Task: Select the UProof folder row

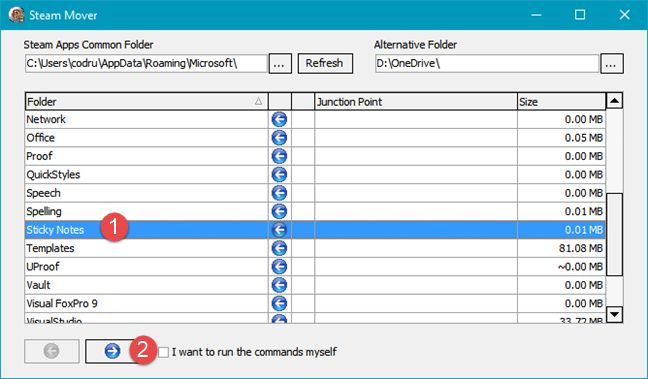Action: (315, 267)
